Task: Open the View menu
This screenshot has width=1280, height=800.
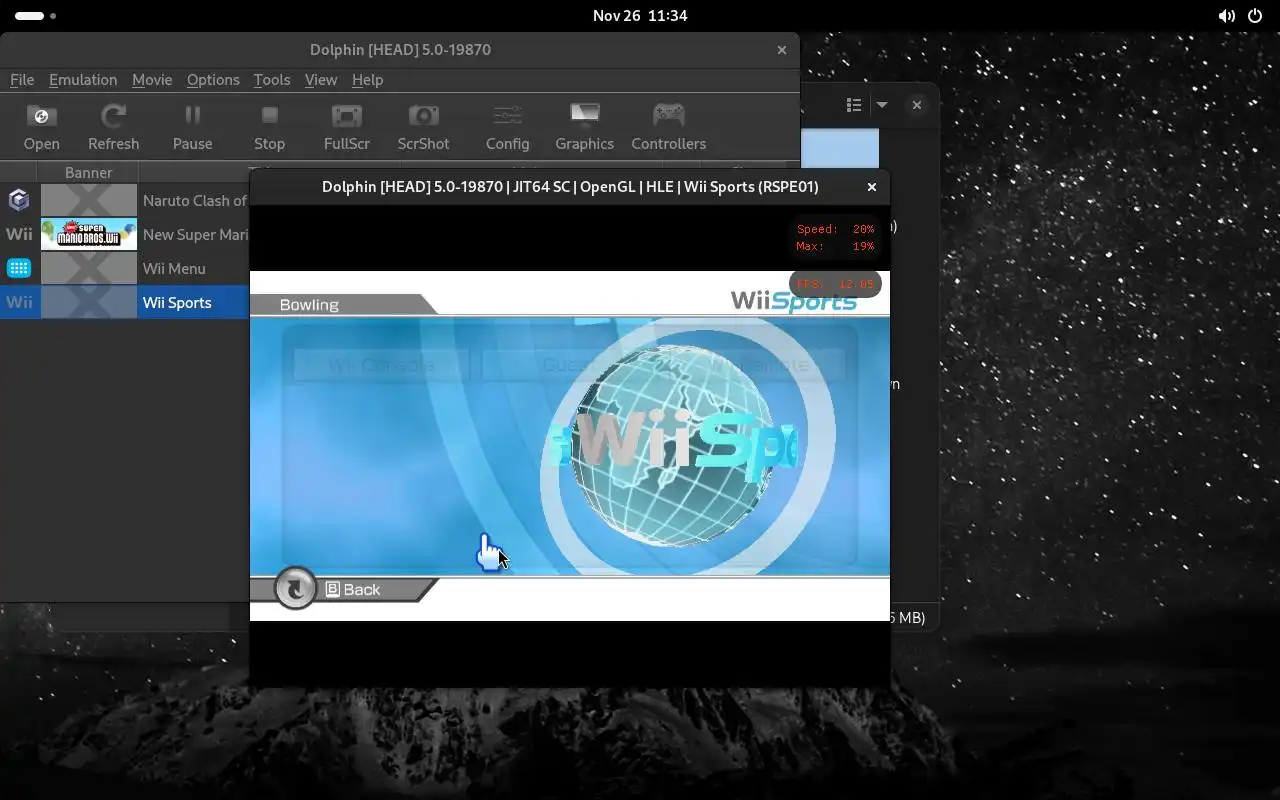Action: pos(320,80)
